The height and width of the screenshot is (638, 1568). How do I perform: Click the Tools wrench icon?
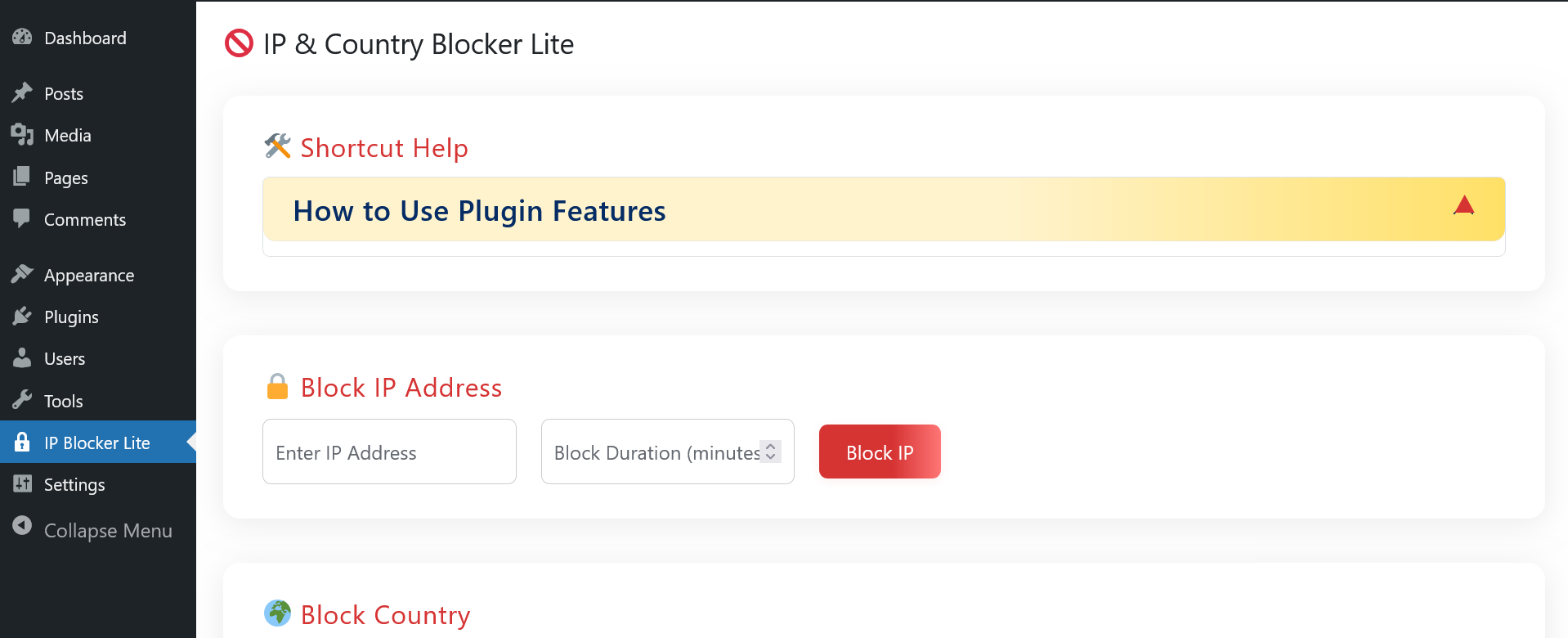pos(22,401)
